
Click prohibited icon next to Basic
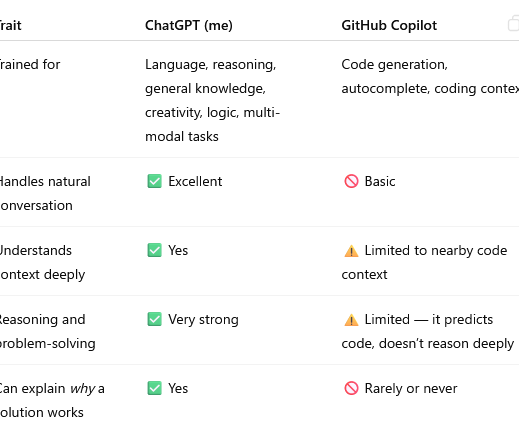351,181
